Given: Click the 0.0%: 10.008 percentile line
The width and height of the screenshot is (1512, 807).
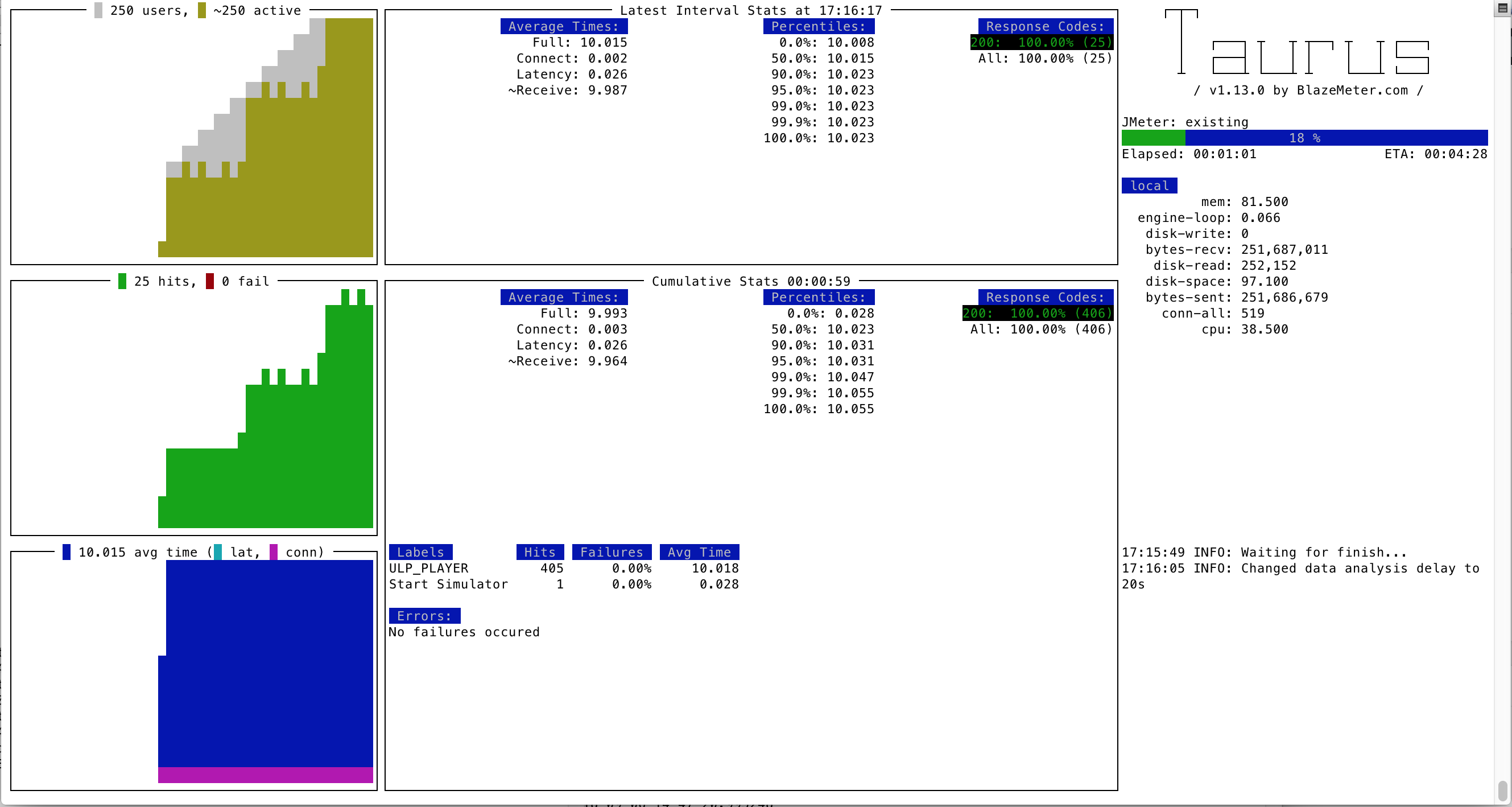Looking at the screenshot, I should 827,42.
